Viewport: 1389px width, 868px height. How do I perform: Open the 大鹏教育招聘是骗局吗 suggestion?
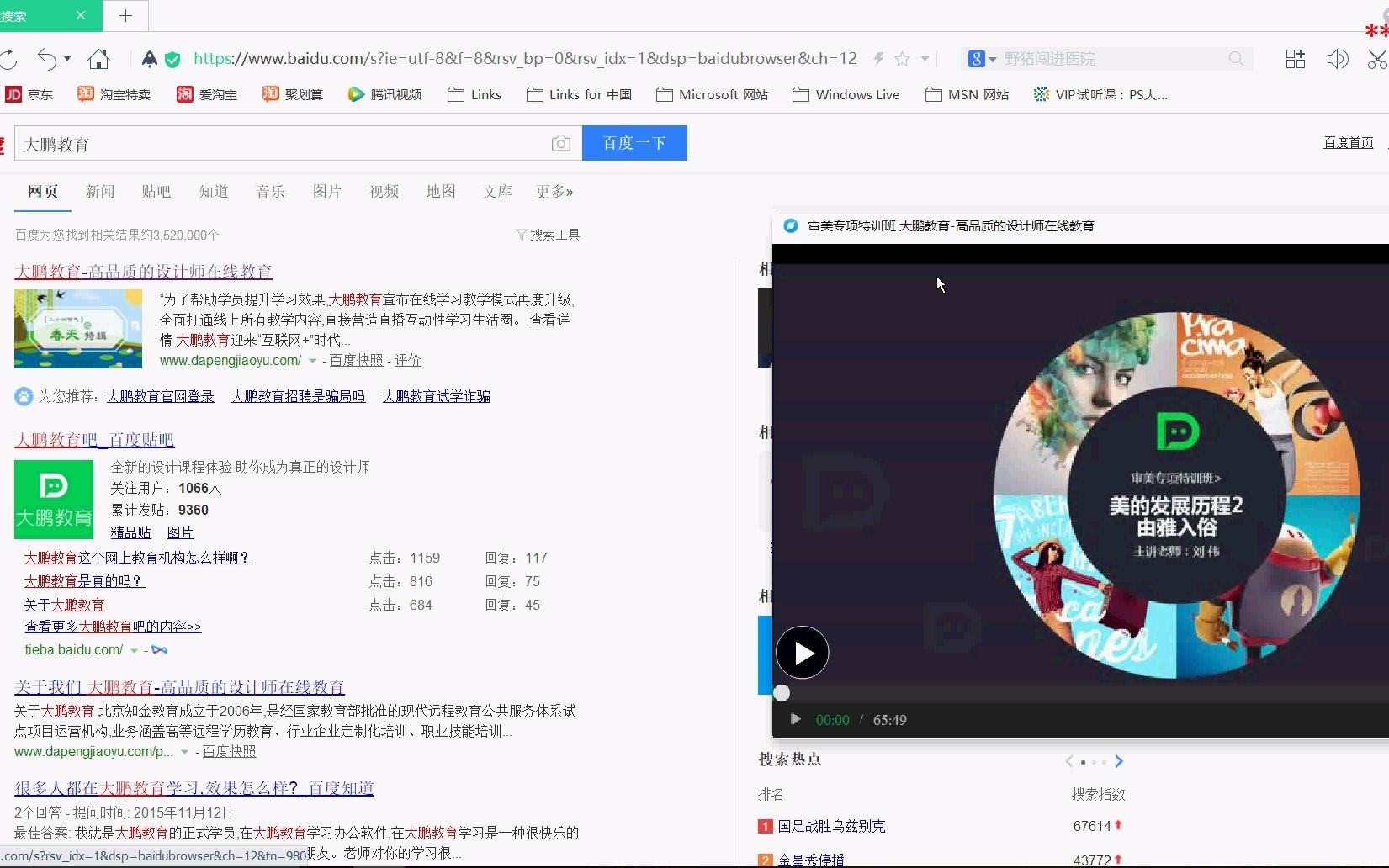point(299,396)
